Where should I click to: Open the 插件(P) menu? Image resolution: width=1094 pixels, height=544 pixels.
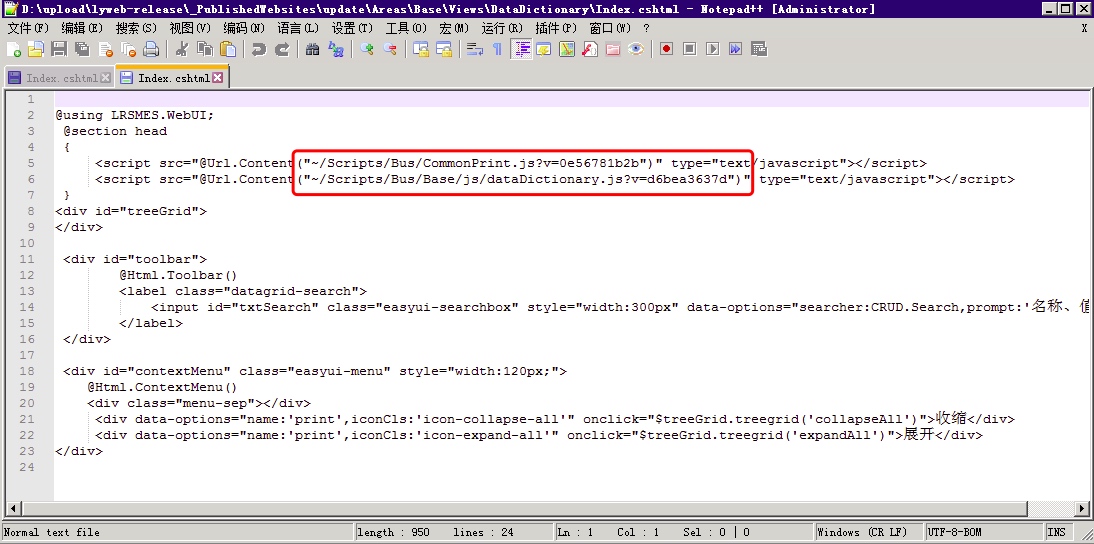pos(556,28)
